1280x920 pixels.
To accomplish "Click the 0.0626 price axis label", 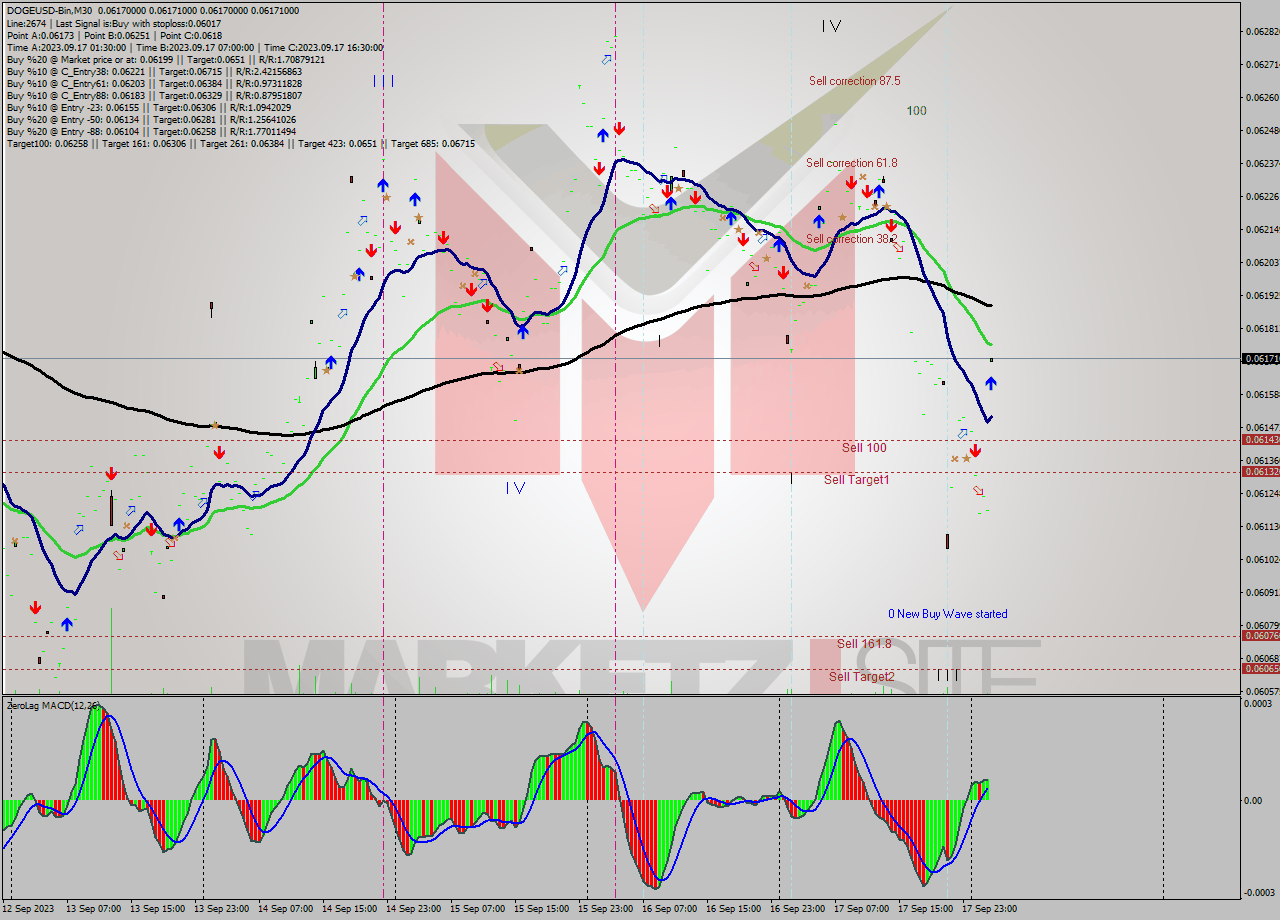I will tap(1262, 98).
